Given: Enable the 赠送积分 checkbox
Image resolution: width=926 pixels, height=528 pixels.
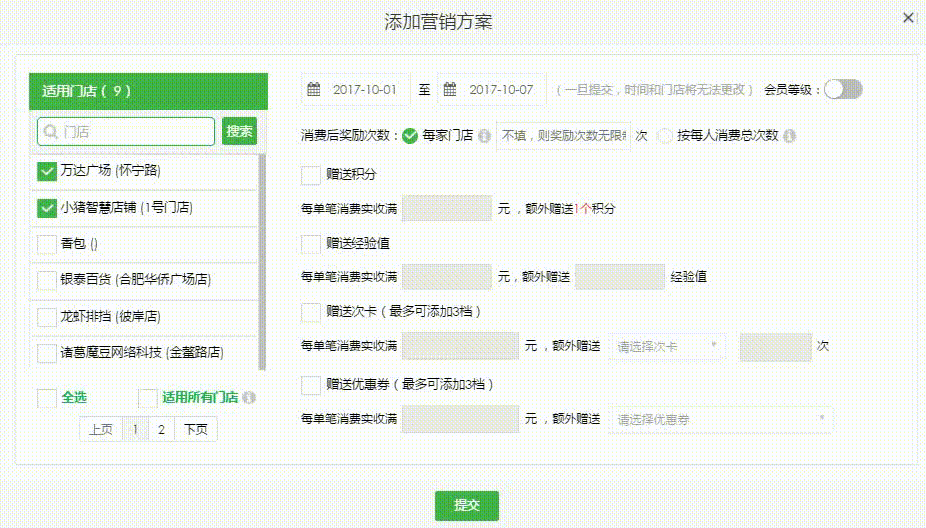Looking at the screenshot, I should pyautogui.click(x=310, y=174).
